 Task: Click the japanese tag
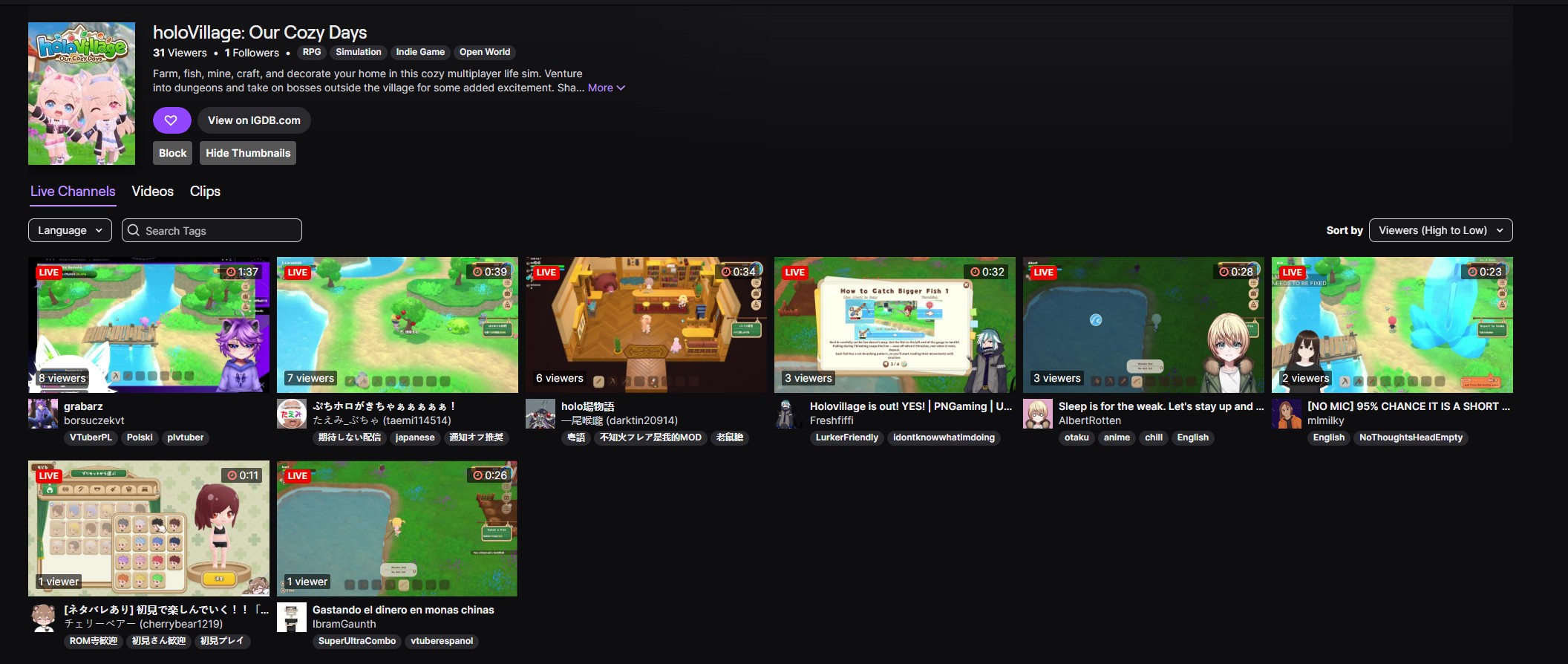[x=415, y=437]
